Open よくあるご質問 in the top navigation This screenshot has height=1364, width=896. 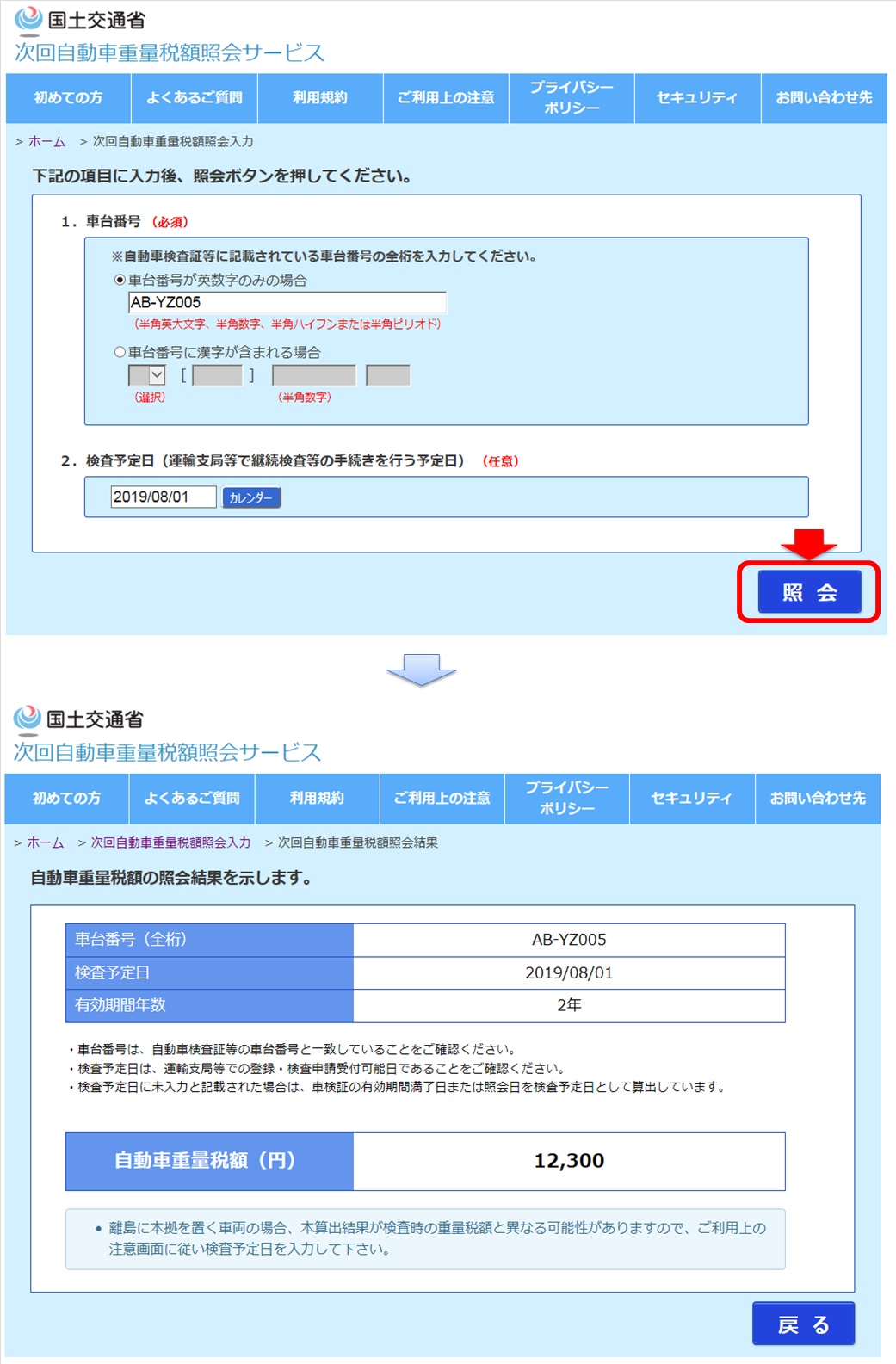[194, 98]
